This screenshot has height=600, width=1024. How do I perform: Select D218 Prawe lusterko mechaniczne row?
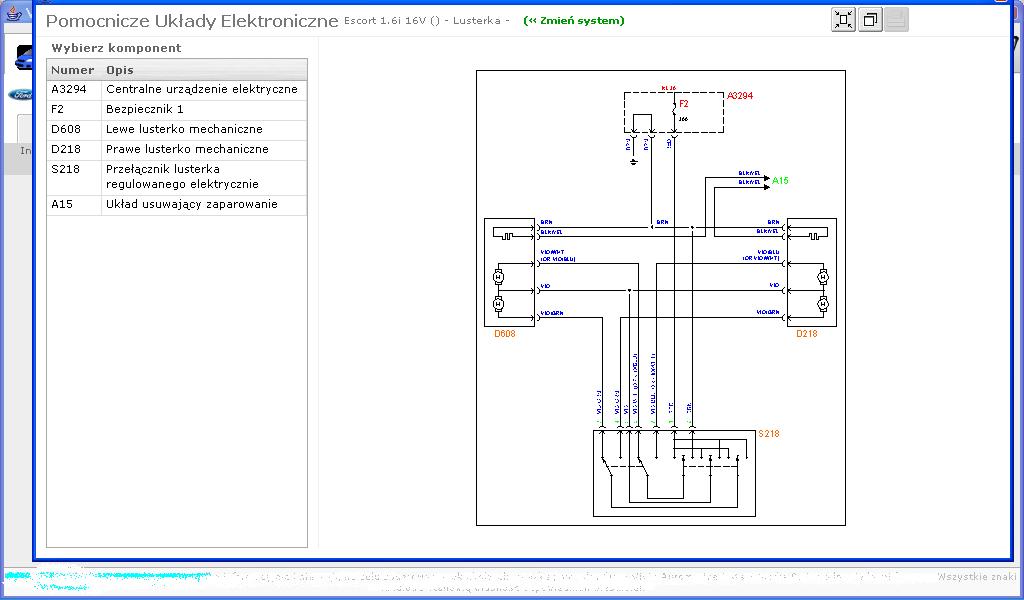[177, 149]
